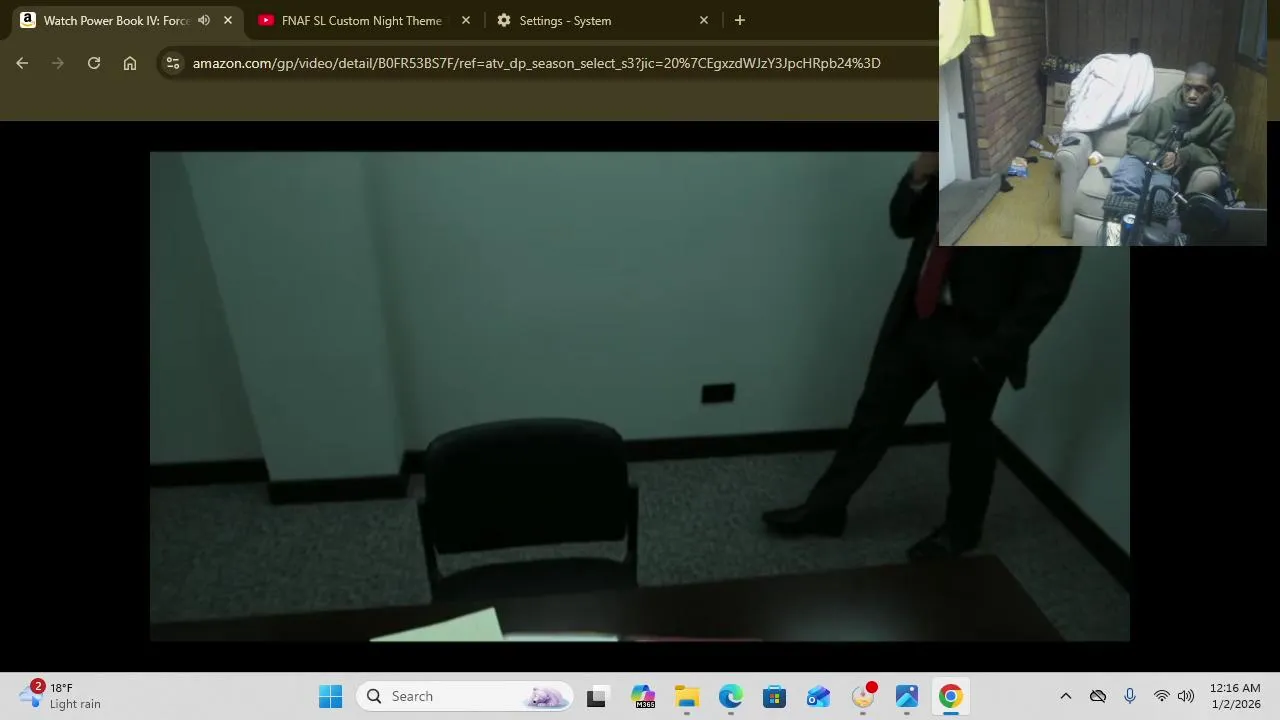The width and height of the screenshot is (1280, 720).
Task: Click the microphone tray icon
Action: tap(1130, 696)
